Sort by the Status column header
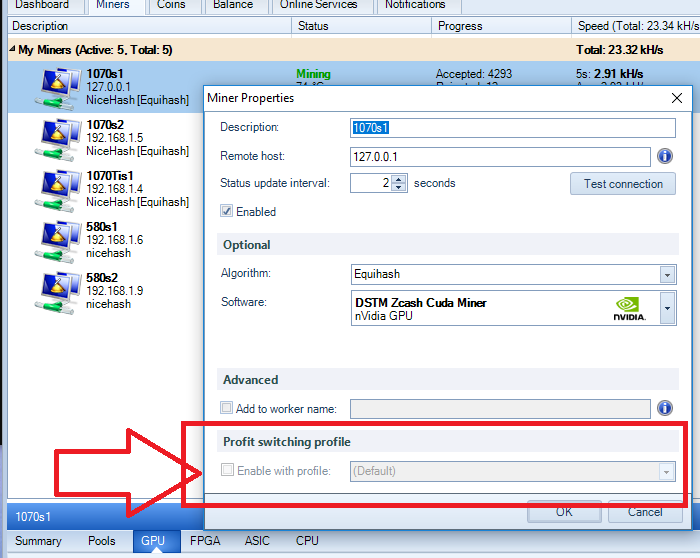The image size is (700, 558). (x=362, y=26)
